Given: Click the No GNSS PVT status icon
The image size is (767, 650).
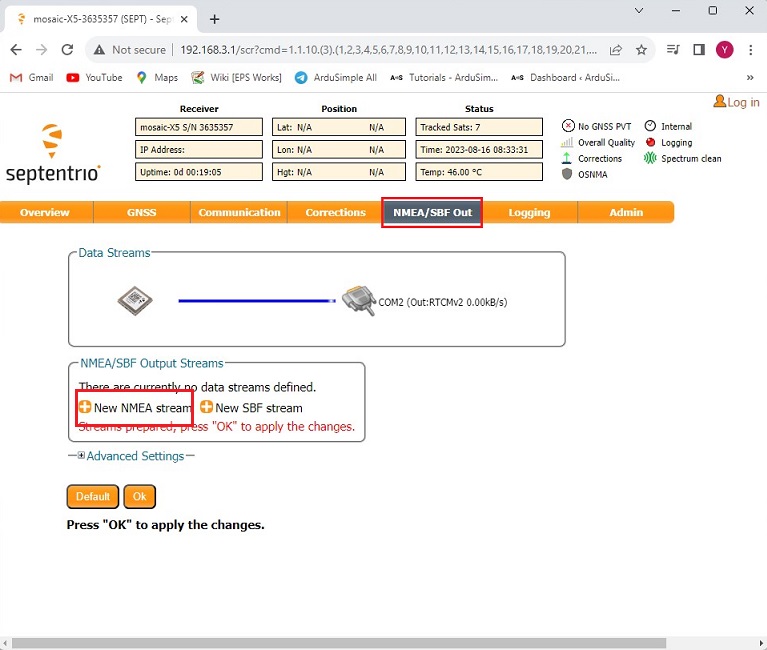Looking at the screenshot, I should point(568,127).
